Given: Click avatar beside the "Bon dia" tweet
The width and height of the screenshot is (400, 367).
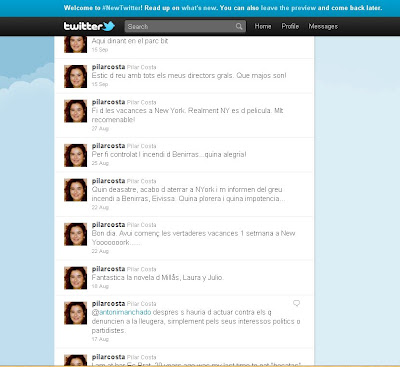Looking at the screenshot, I should click(x=75, y=234).
